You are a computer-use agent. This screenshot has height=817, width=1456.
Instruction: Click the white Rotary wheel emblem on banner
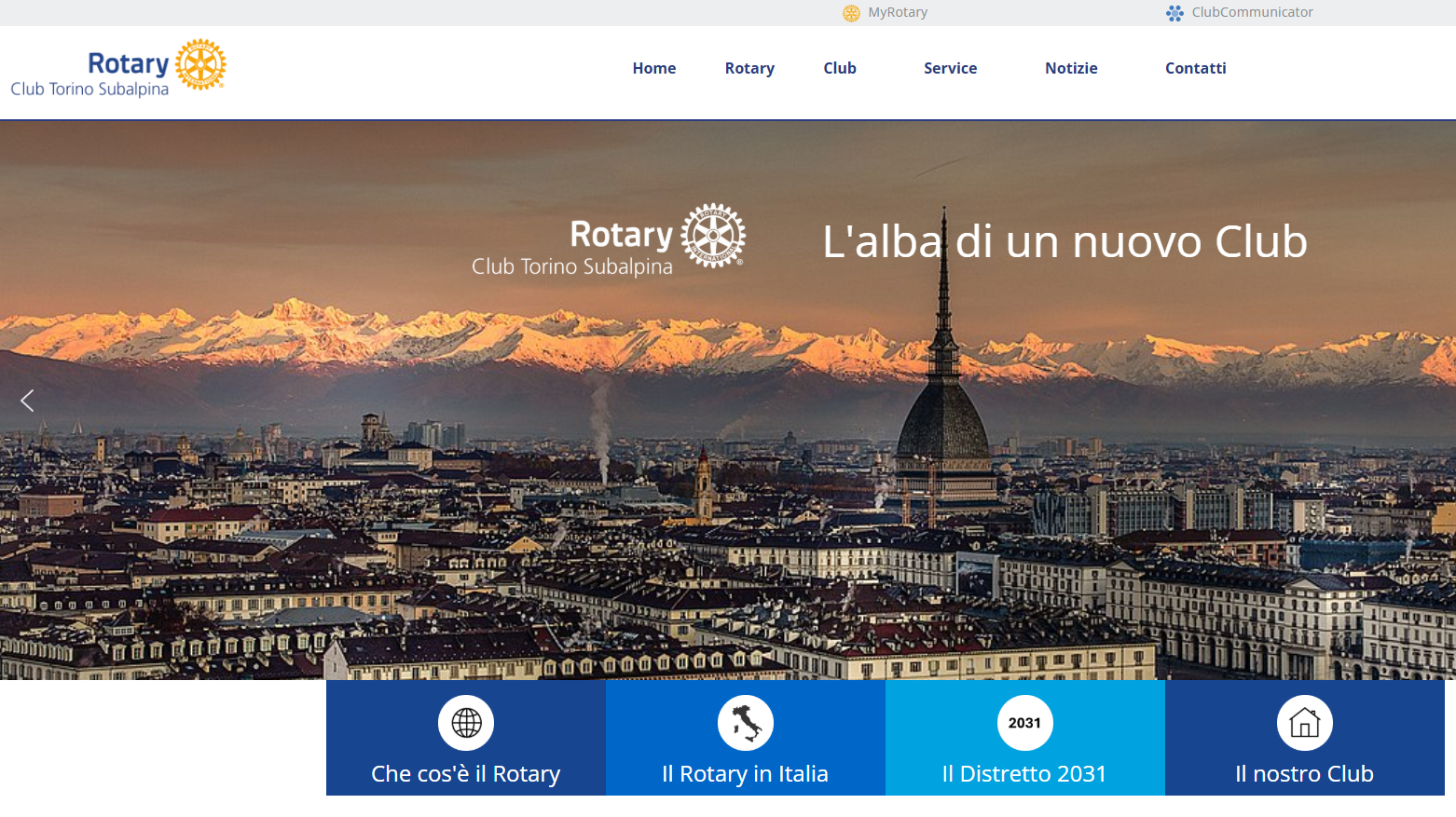click(x=713, y=236)
